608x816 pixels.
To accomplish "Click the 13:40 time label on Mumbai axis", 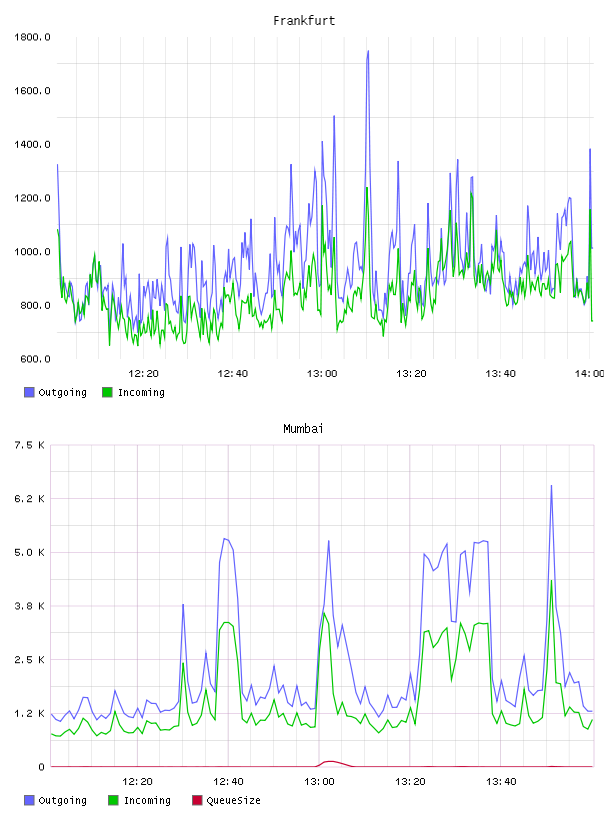I will click(x=501, y=781).
